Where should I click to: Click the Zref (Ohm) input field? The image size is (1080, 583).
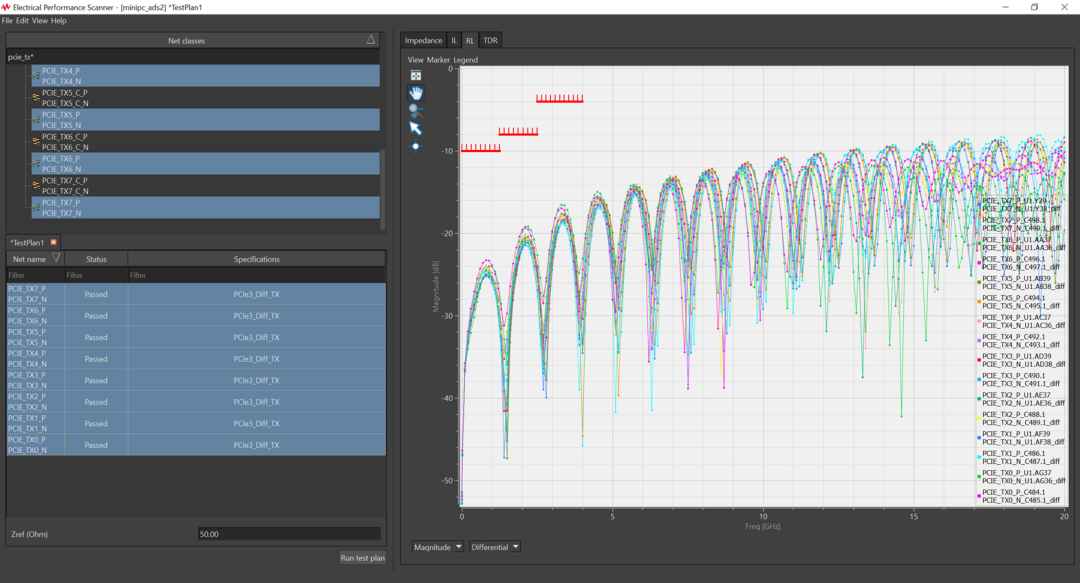click(289, 534)
